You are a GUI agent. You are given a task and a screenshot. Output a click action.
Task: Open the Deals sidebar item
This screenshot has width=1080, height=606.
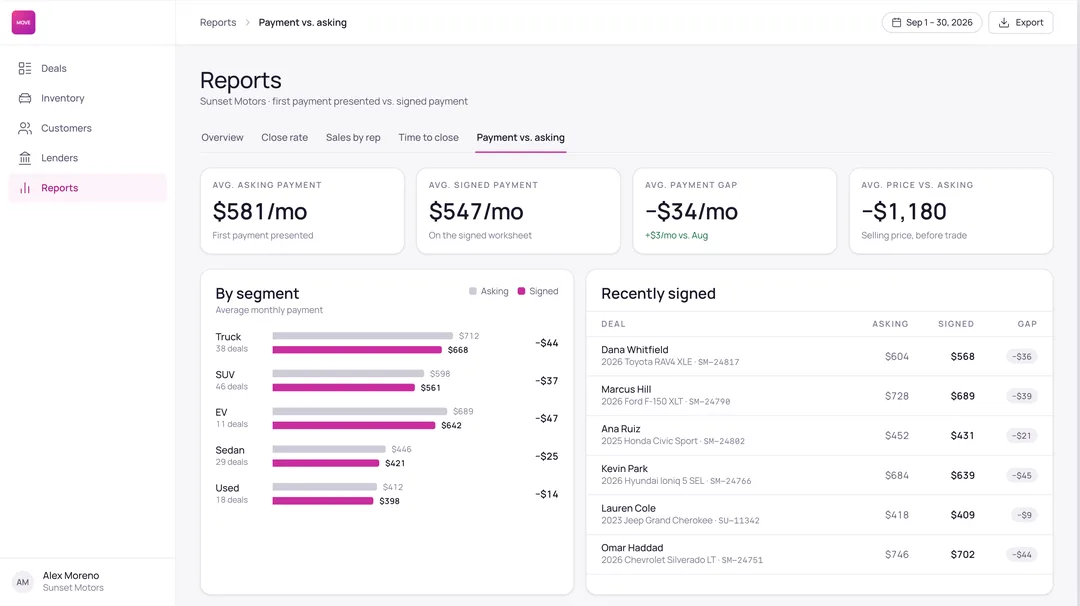pyautogui.click(x=87, y=68)
